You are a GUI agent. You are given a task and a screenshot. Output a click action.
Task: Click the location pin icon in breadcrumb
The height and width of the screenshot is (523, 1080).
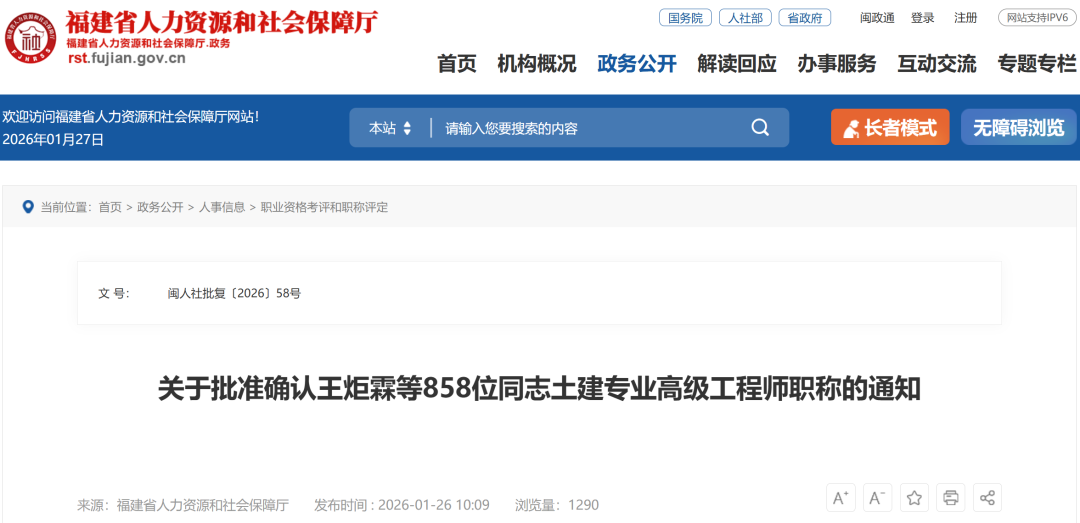click(x=28, y=207)
